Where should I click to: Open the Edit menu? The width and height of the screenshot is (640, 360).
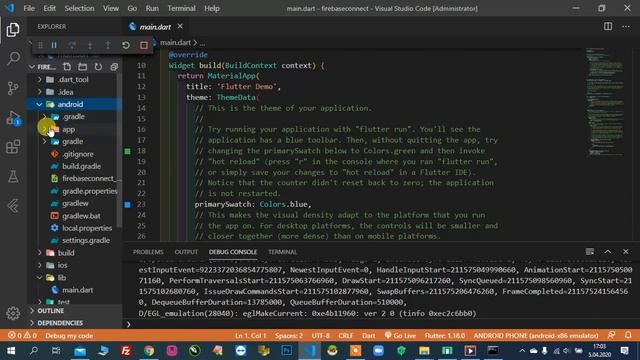point(49,8)
